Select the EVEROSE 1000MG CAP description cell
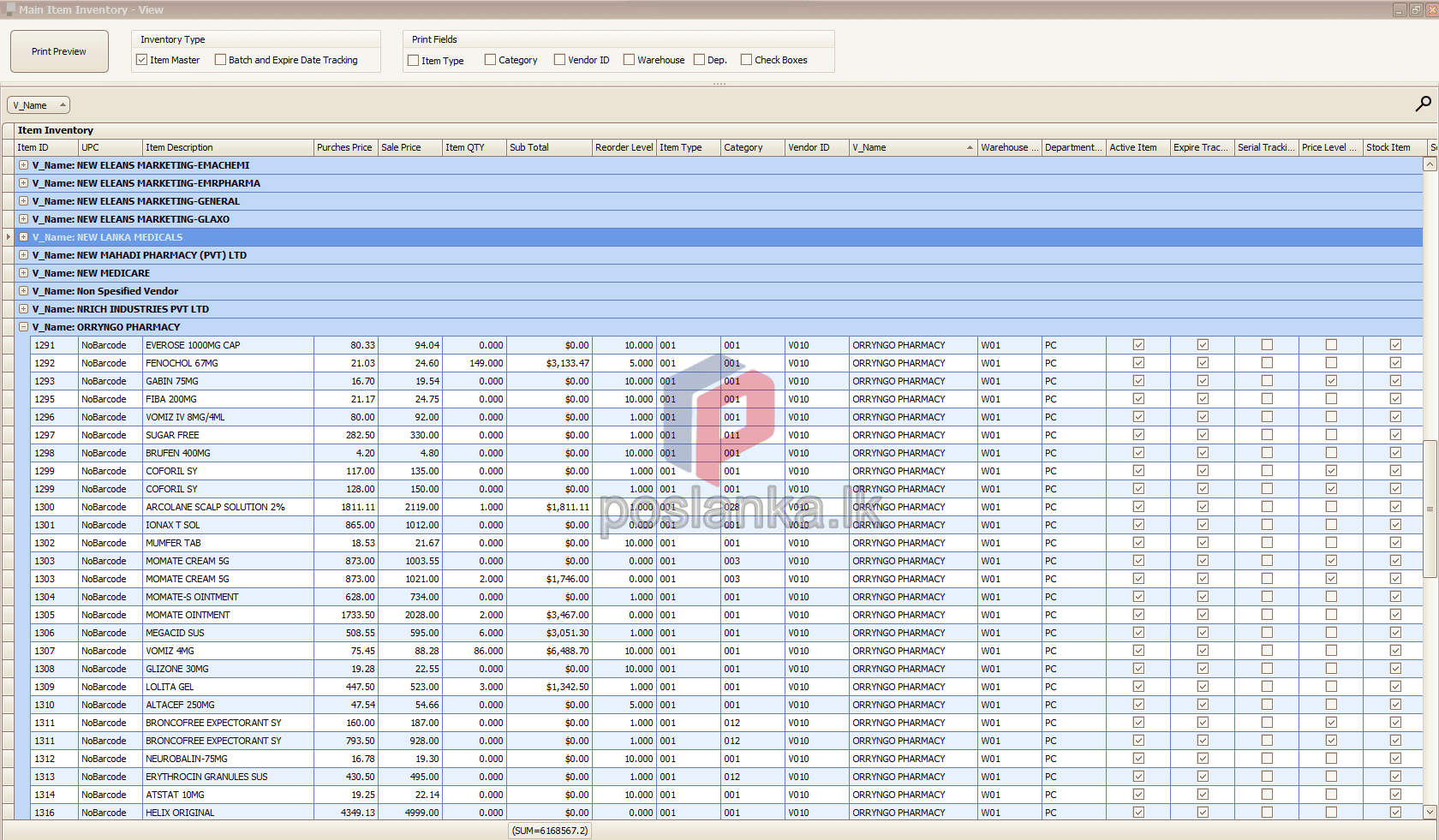 tap(228, 345)
